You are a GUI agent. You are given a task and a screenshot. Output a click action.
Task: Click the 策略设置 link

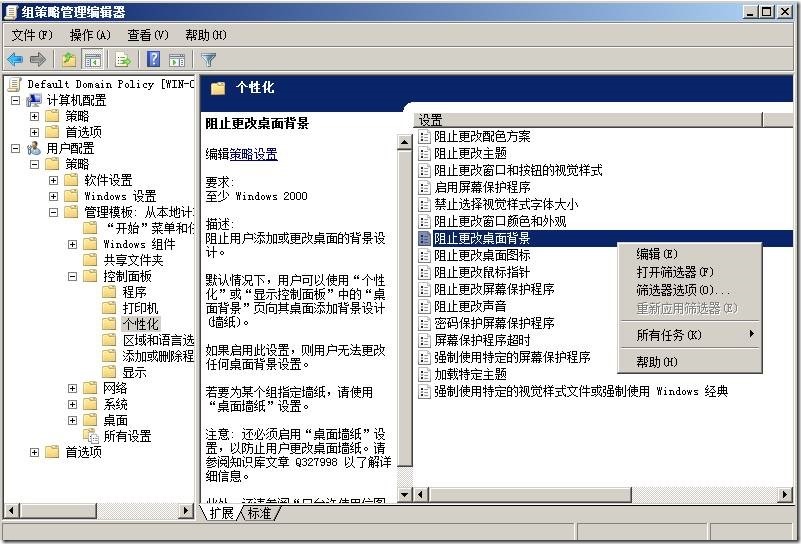[253, 154]
